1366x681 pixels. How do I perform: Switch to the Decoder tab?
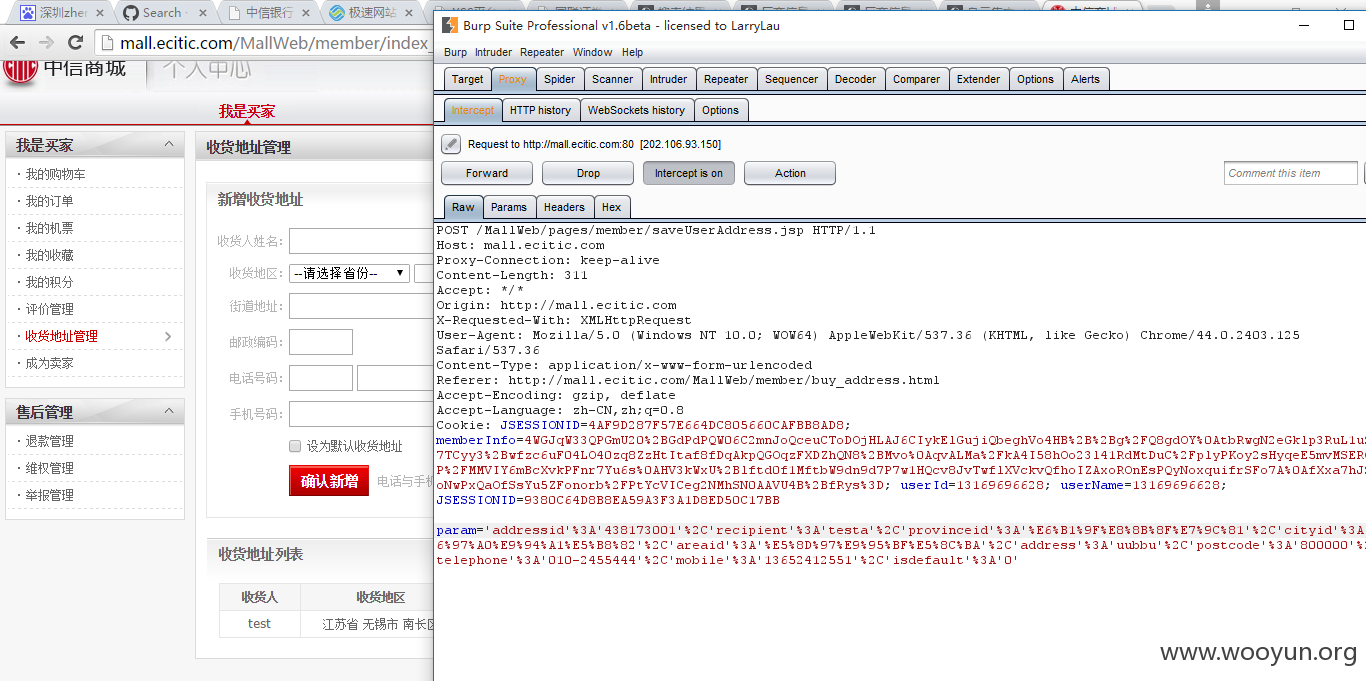[855, 79]
